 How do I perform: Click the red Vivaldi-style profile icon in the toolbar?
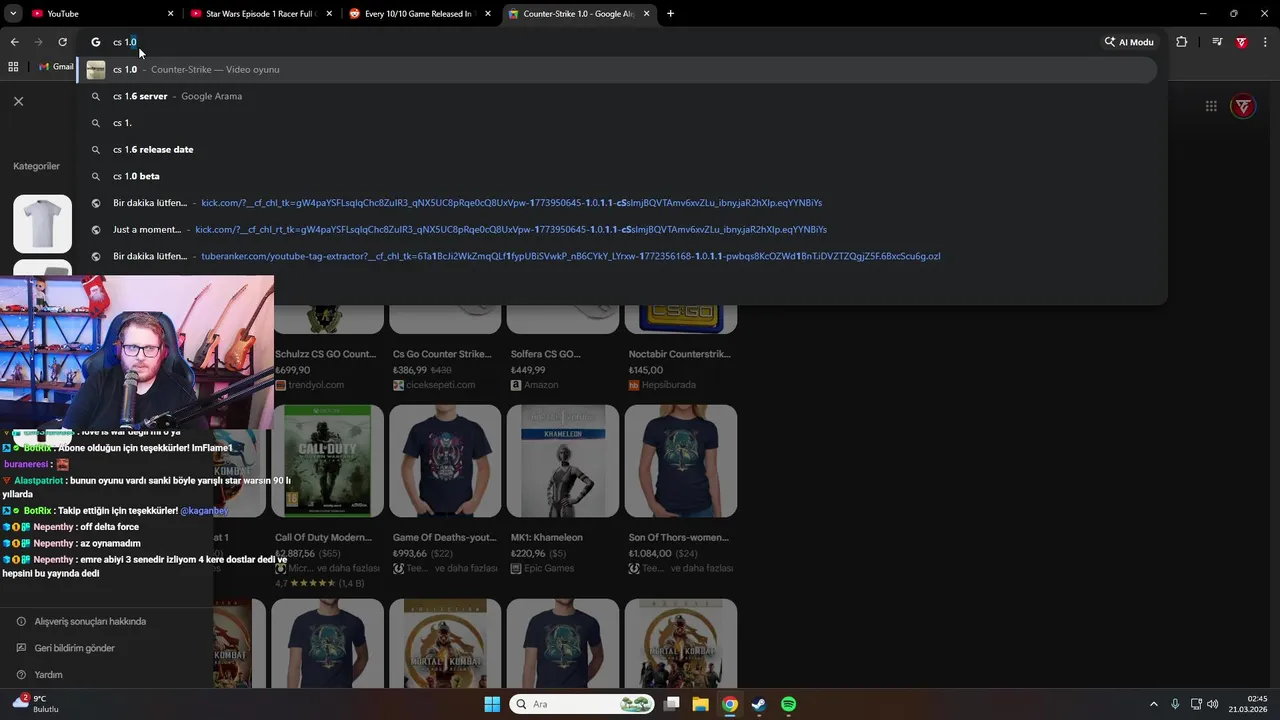click(1241, 42)
